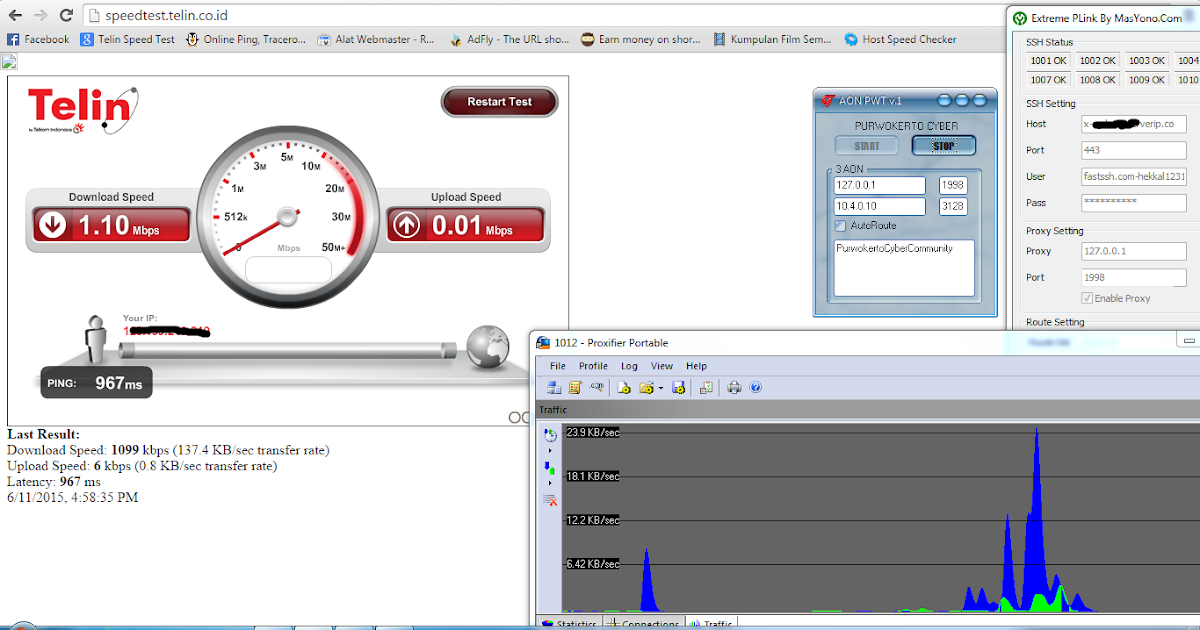Click the 1003 OK SSH status cell

coord(1146,61)
